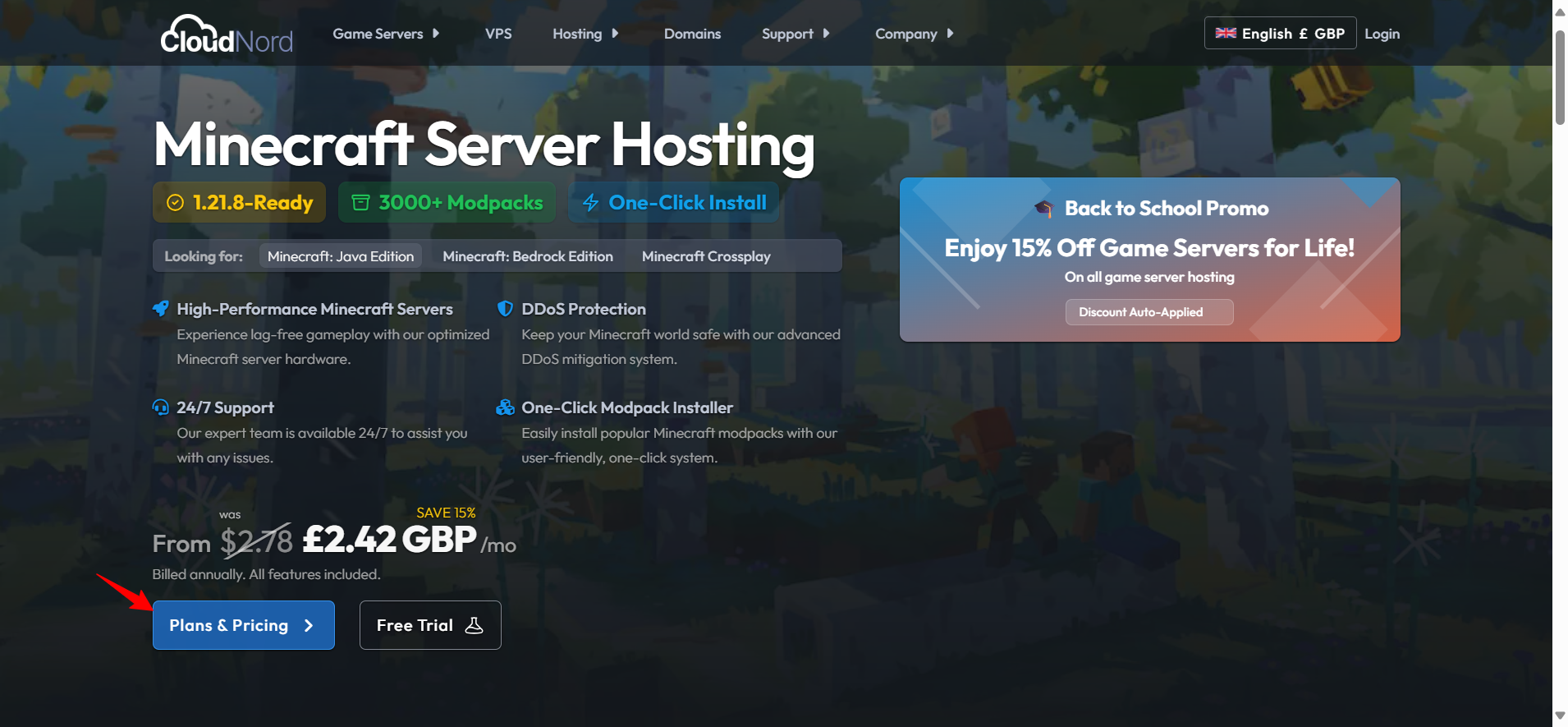Screen dimensions: 1568x727
Task: Click the One-Click Modpack Installer heading
Action: pos(627,407)
